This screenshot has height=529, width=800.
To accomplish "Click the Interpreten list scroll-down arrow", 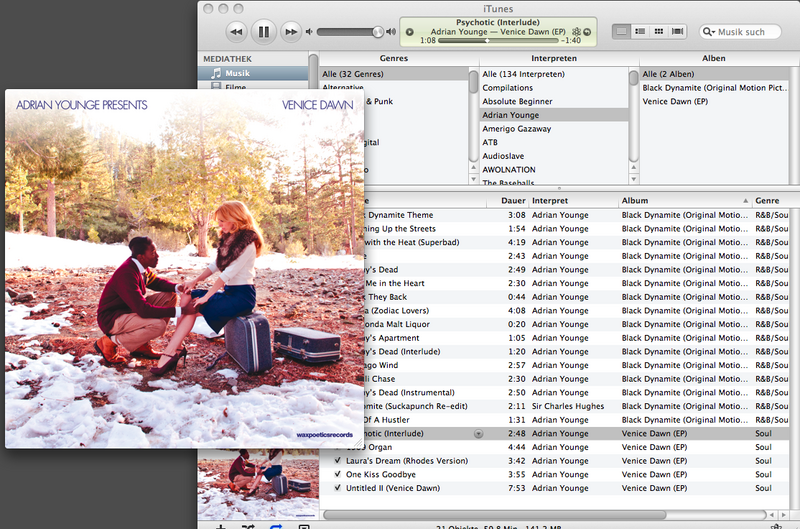I will point(634,179).
